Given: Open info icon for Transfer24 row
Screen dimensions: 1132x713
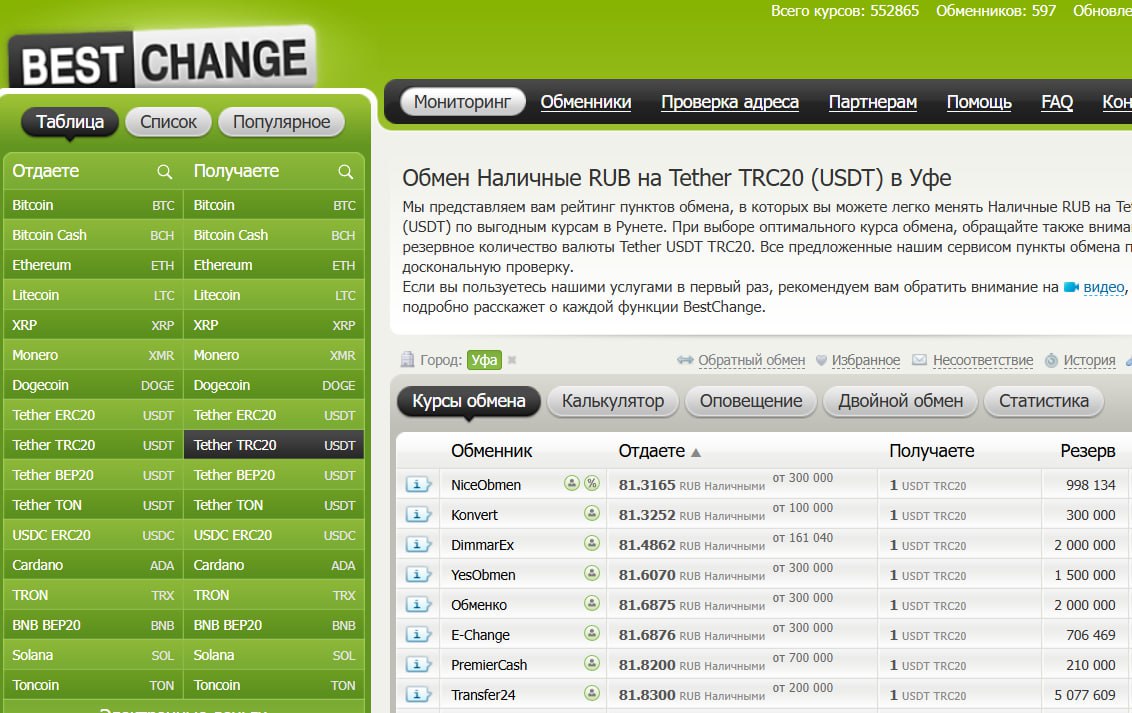Looking at the screenshot, I should pos(417,695).
